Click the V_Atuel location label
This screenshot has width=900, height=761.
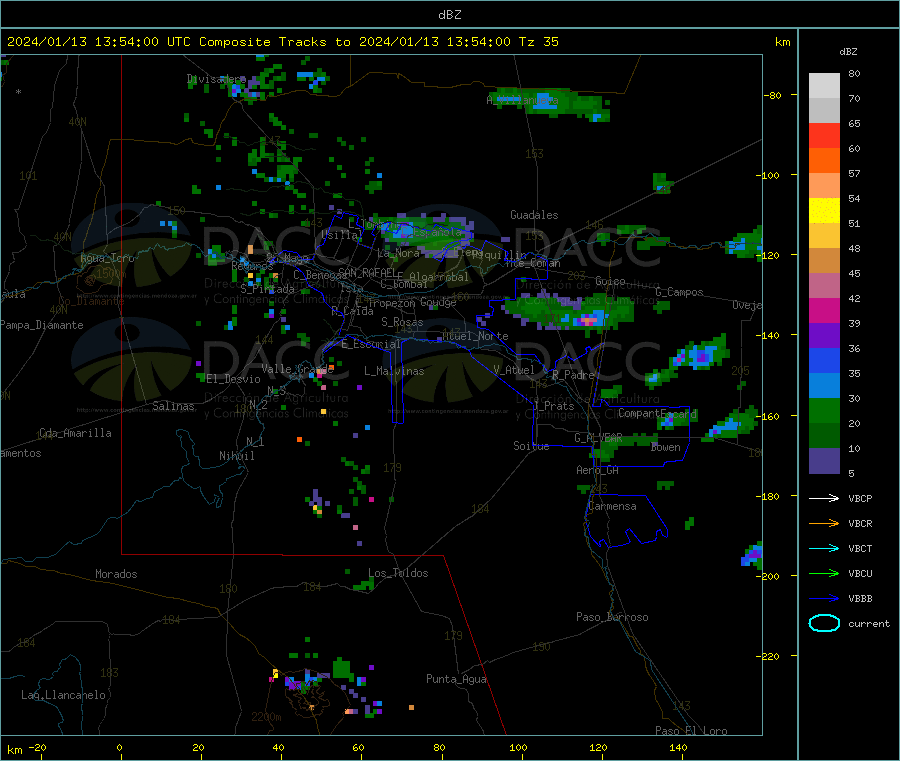coord(514,370)
